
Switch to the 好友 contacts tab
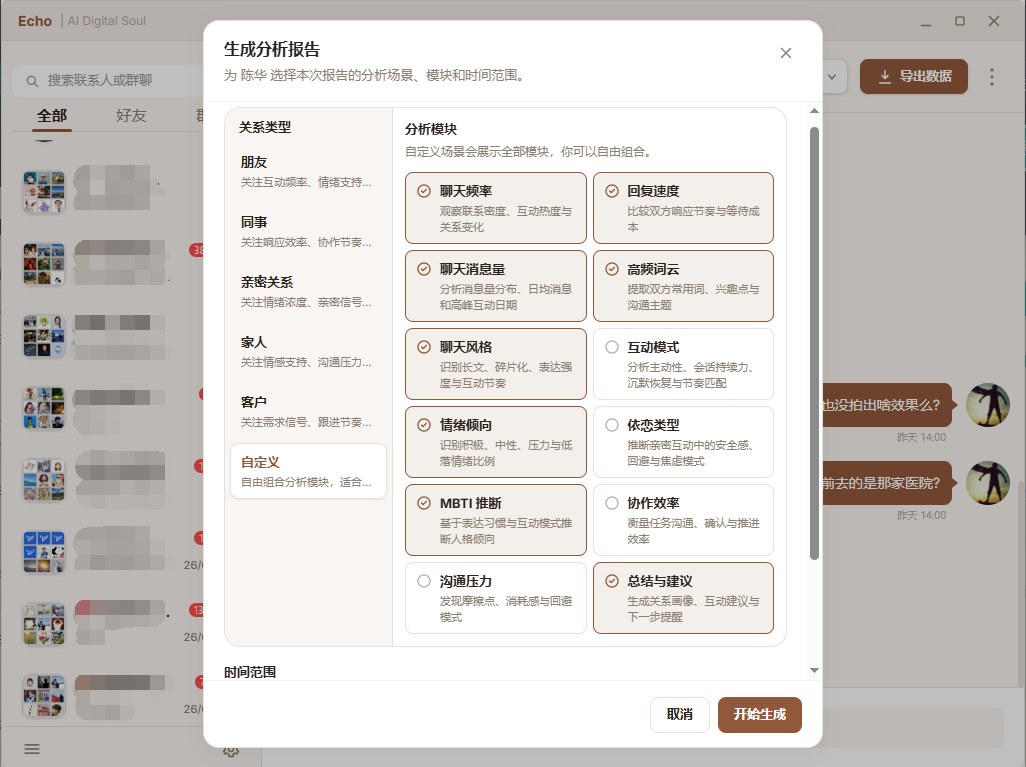click(x=131, y=116)
